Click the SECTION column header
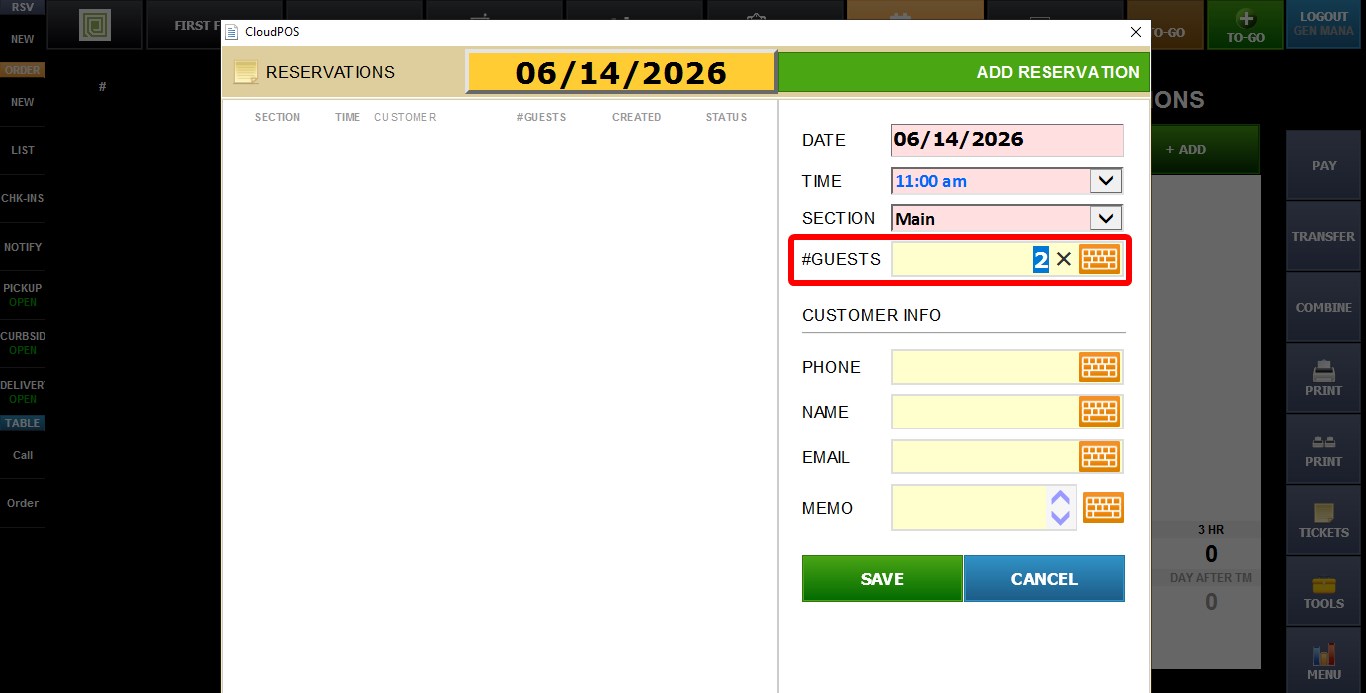Viewport: 1366px width, 693px height. pyautogui.click(x=277, y=117)
